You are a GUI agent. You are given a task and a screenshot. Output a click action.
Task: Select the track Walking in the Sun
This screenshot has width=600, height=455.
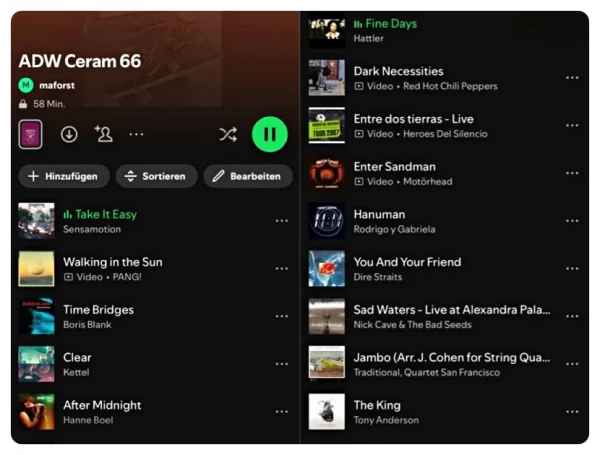point(112,262)
